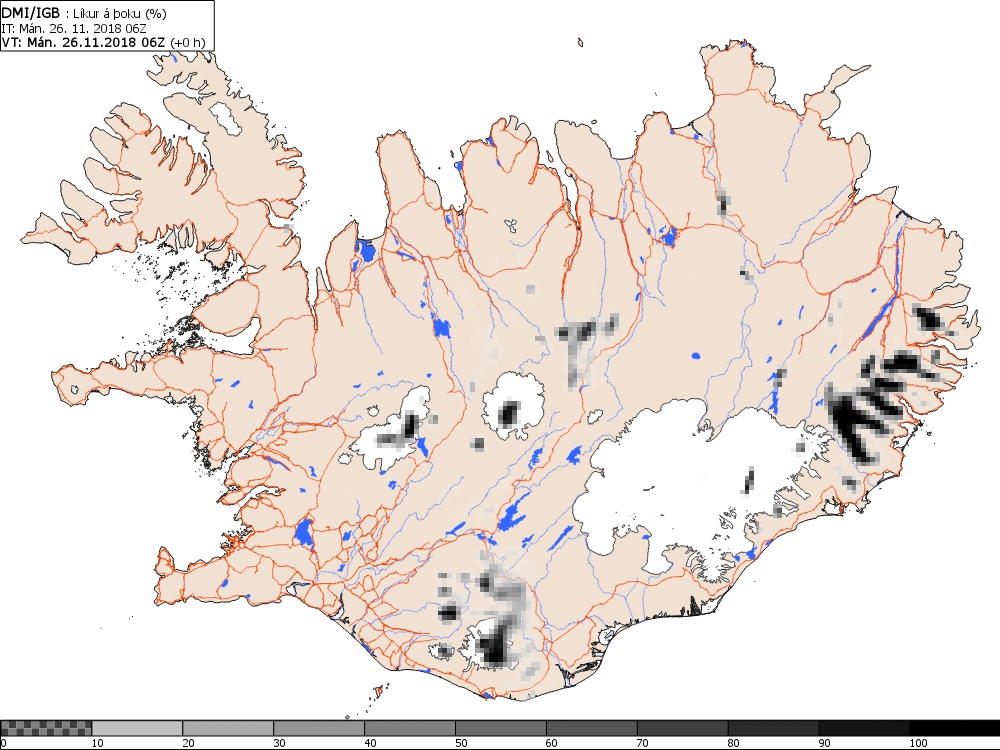
Task: Click the 'VT: Mán. 26.11.2018 06Z' line
Action: tap(84, 42)
